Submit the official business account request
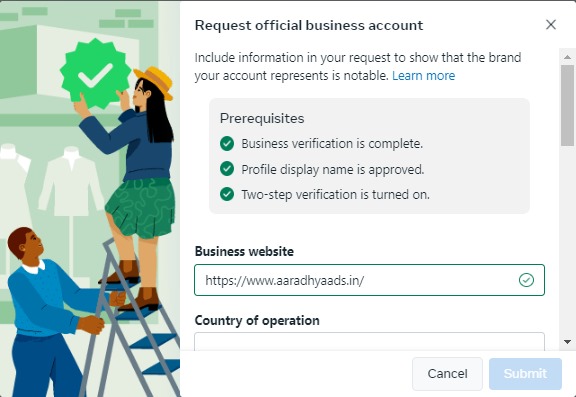Screen dimensions: 576x397 click(x=525, y=373)
